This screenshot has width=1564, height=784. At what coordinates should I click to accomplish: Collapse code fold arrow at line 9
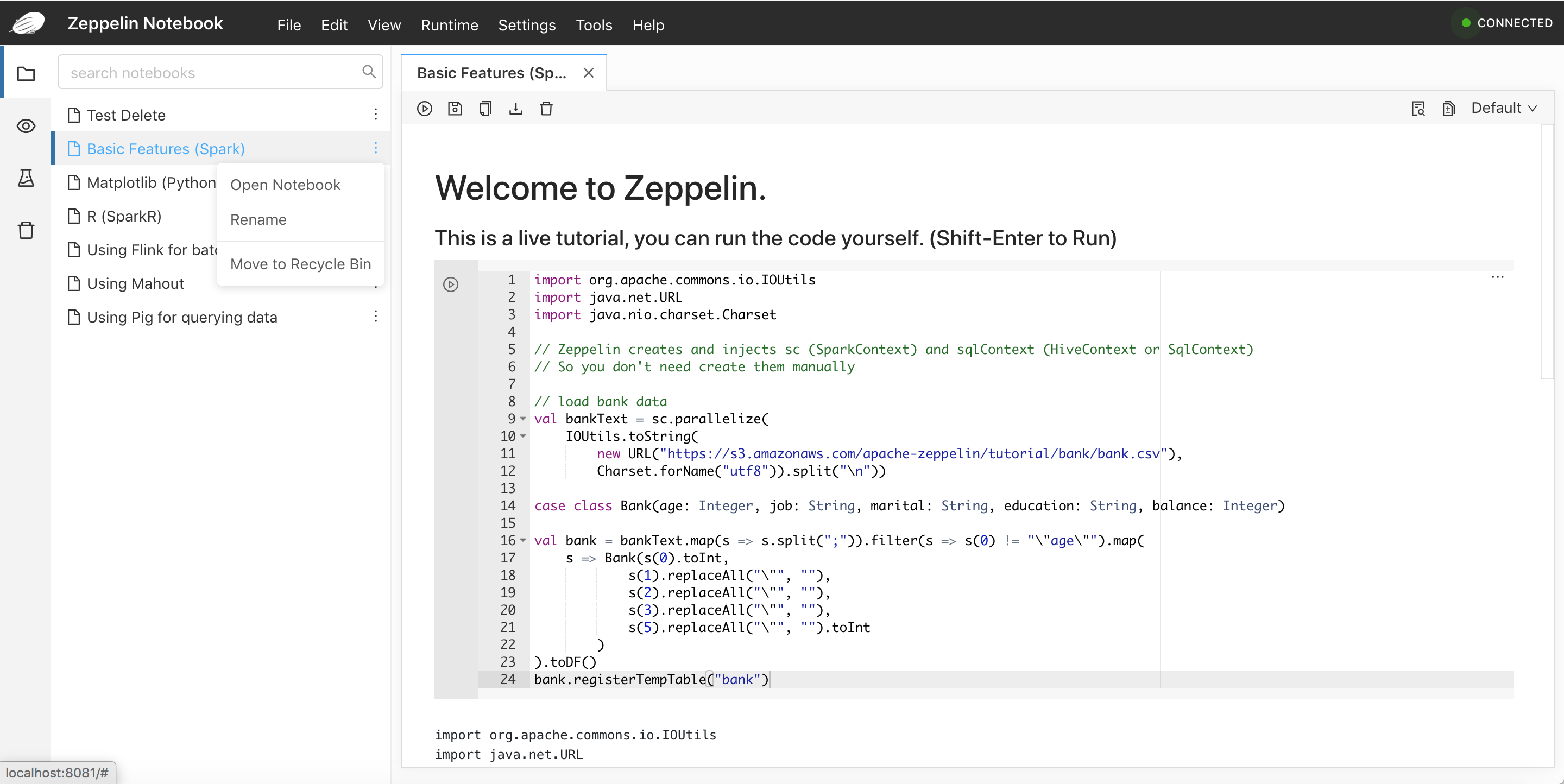point(523,419)
